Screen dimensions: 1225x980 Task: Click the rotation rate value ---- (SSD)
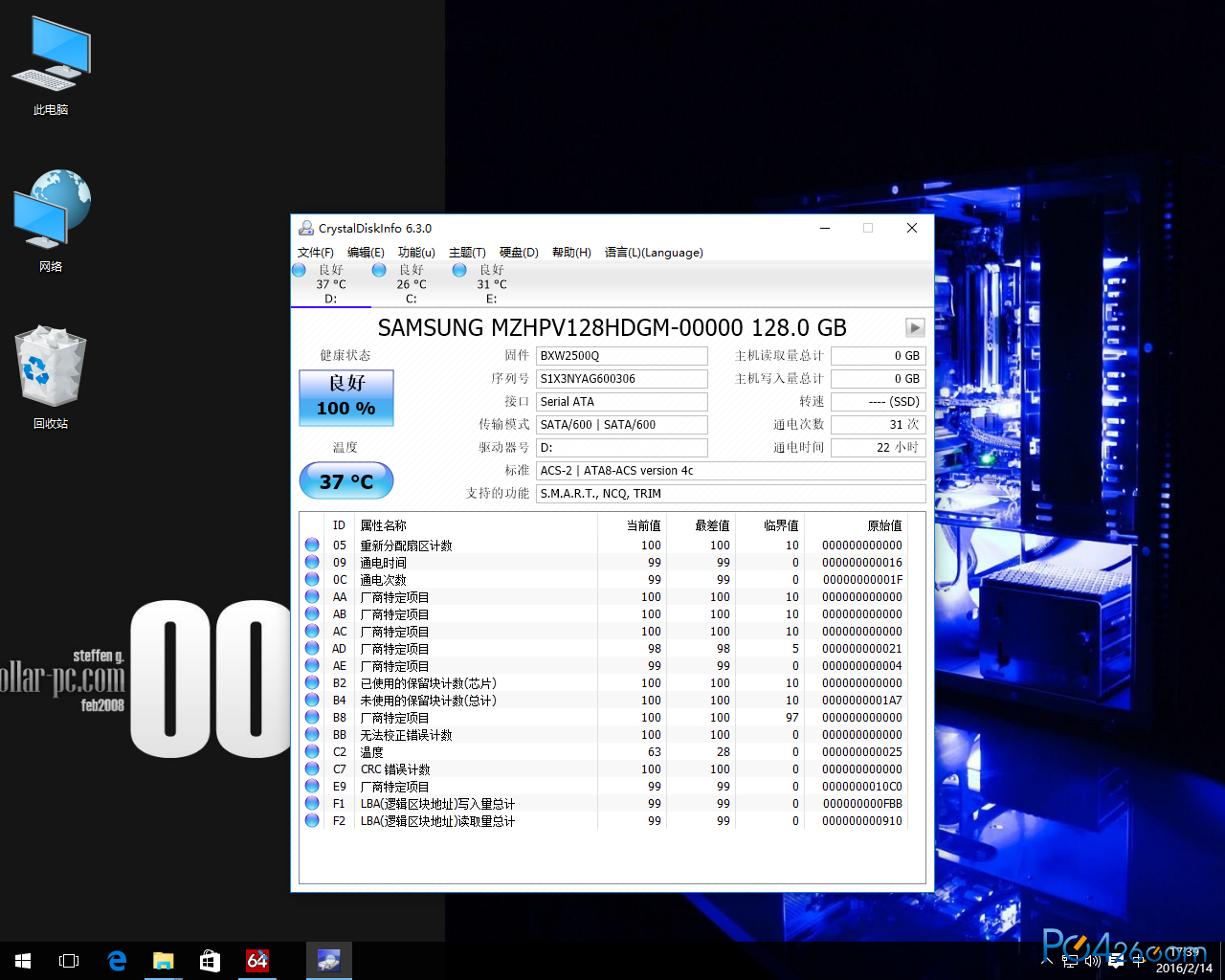click(x=879, y=402)
